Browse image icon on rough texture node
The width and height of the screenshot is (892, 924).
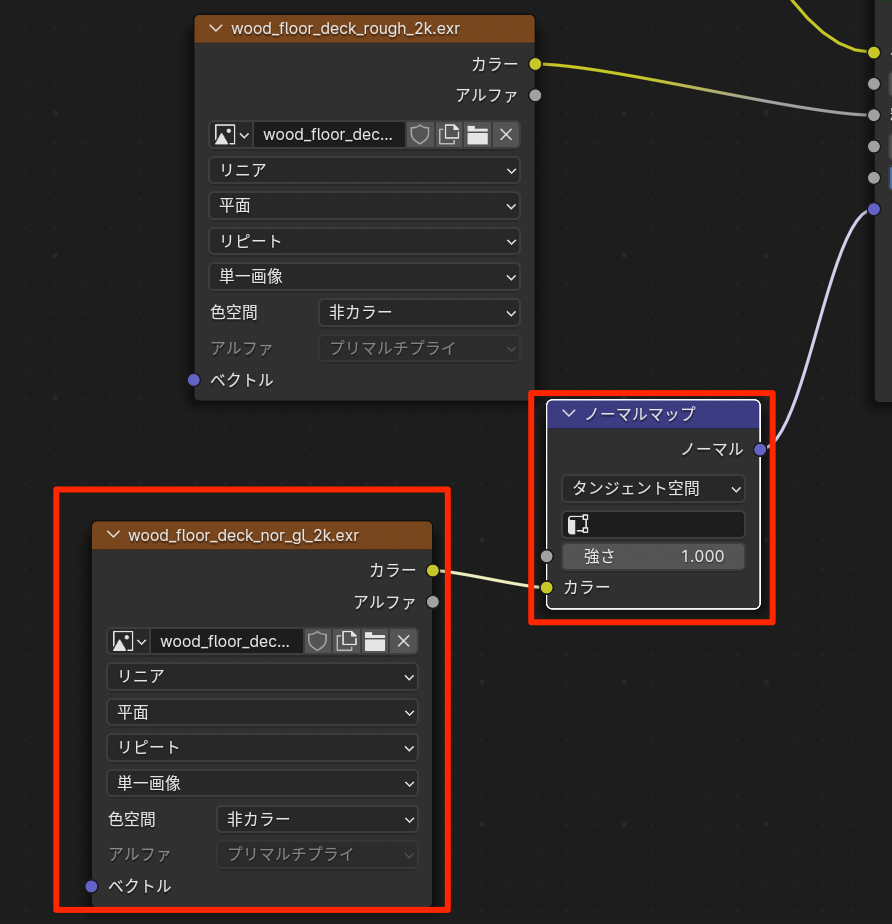pos(231,135)
